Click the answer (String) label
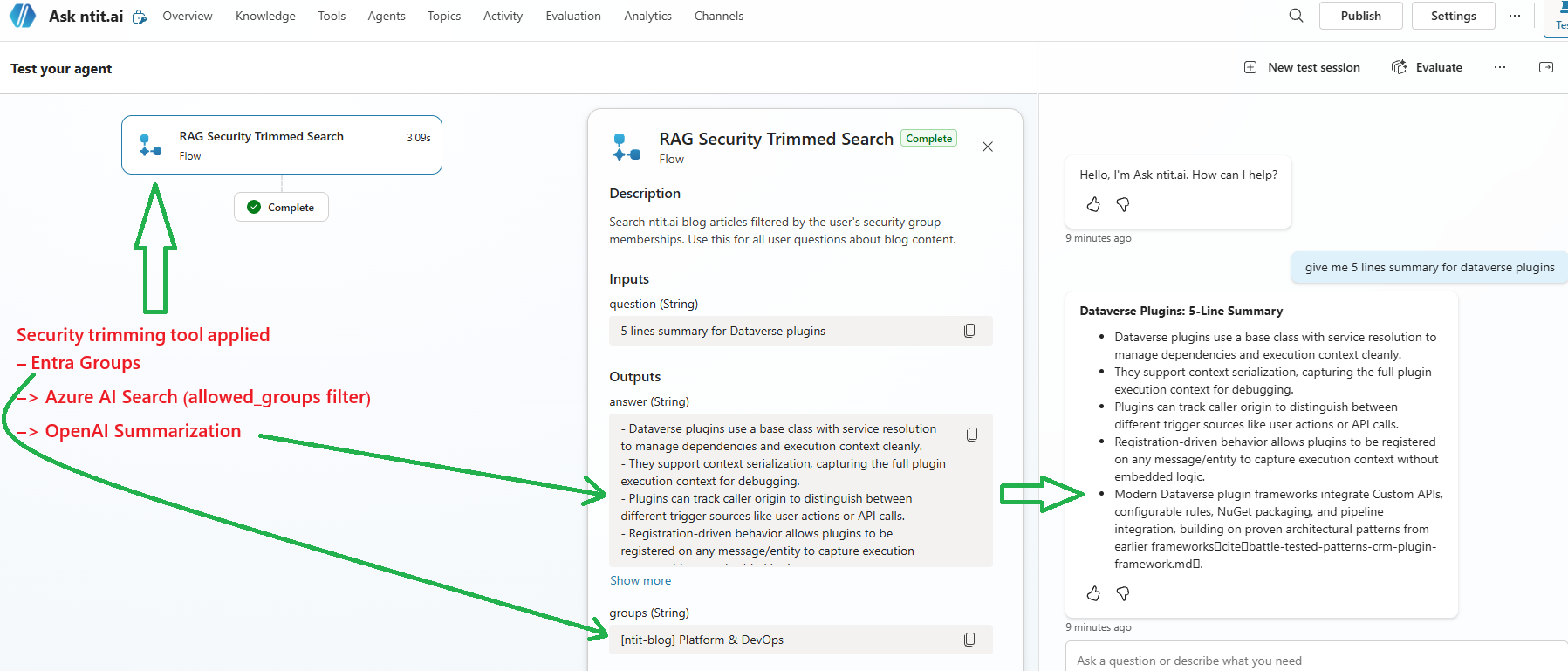 coord(649,401)
